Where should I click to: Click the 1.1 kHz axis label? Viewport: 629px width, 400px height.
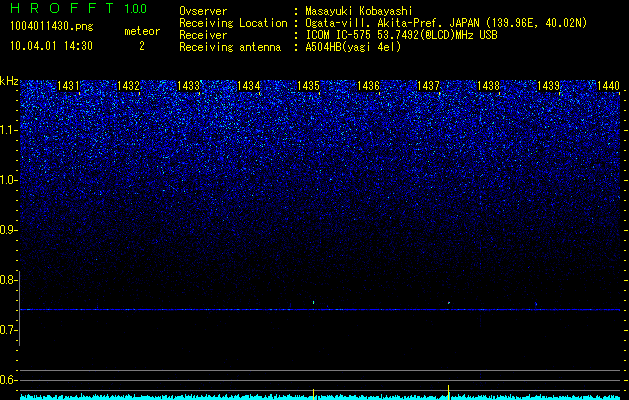8,130
